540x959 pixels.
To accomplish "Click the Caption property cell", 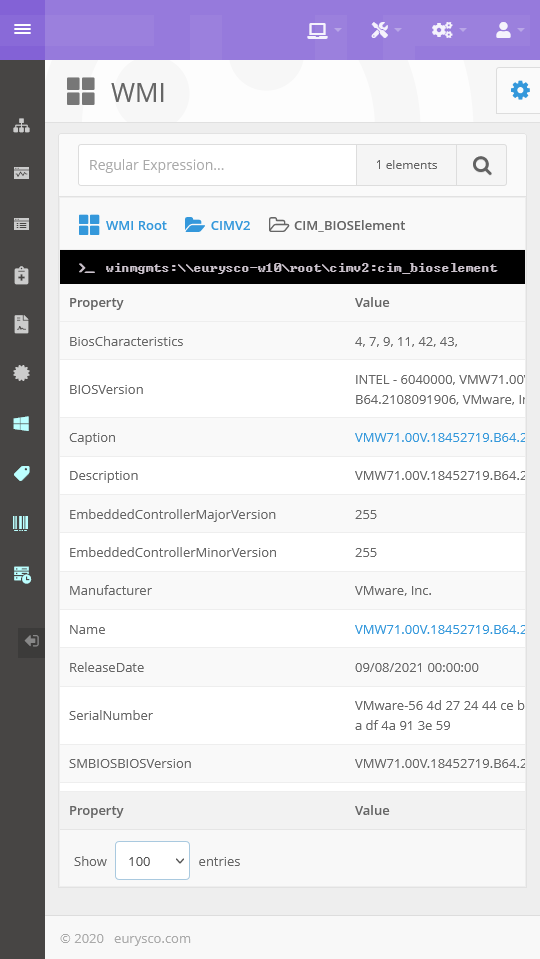I will pos(202,437).
